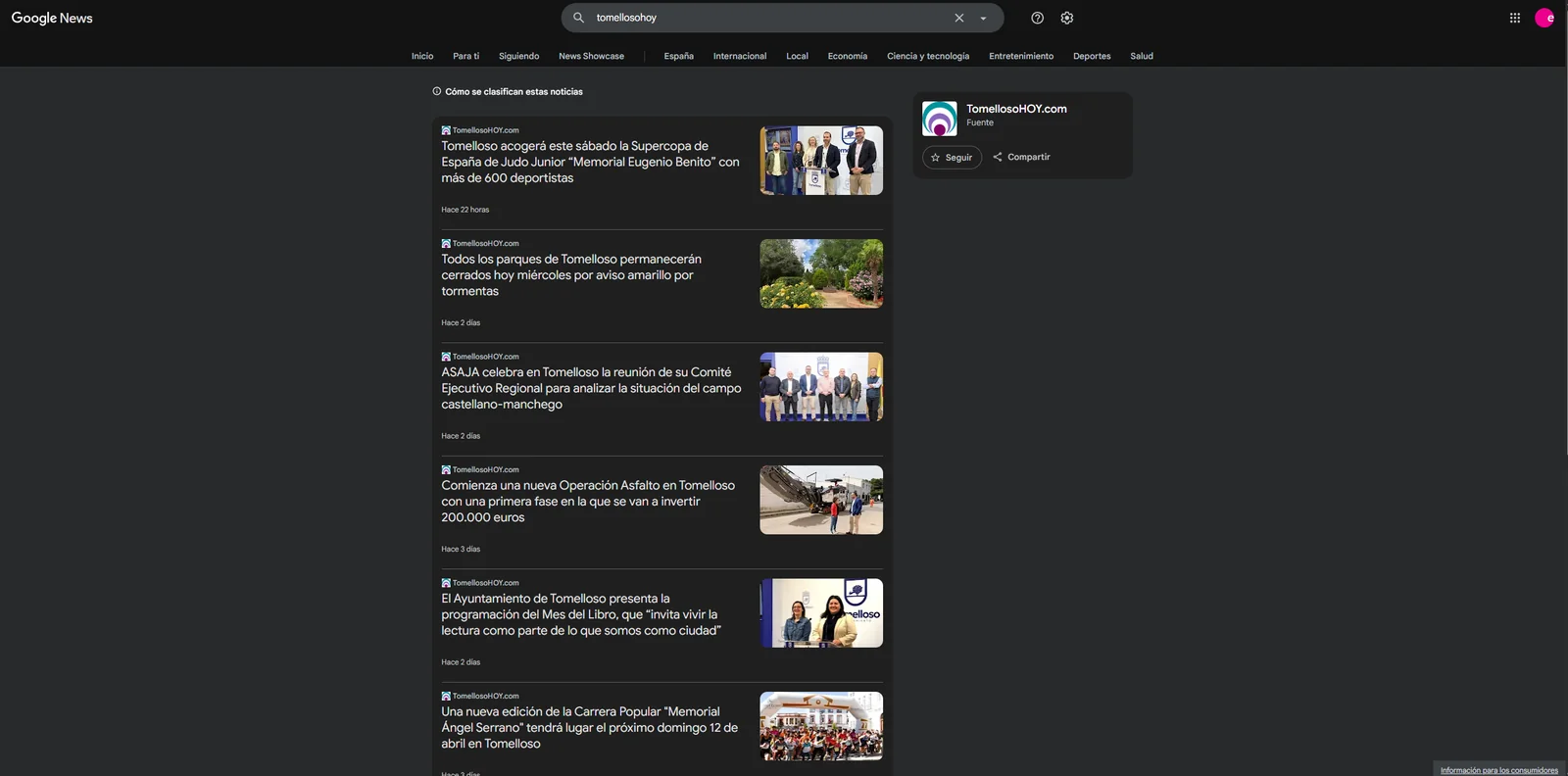
Task: Select the Internacional section
Action: tap(740, 56)
